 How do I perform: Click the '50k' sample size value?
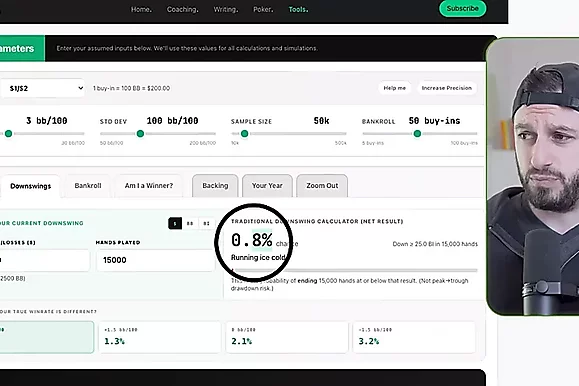click(321, 121)
